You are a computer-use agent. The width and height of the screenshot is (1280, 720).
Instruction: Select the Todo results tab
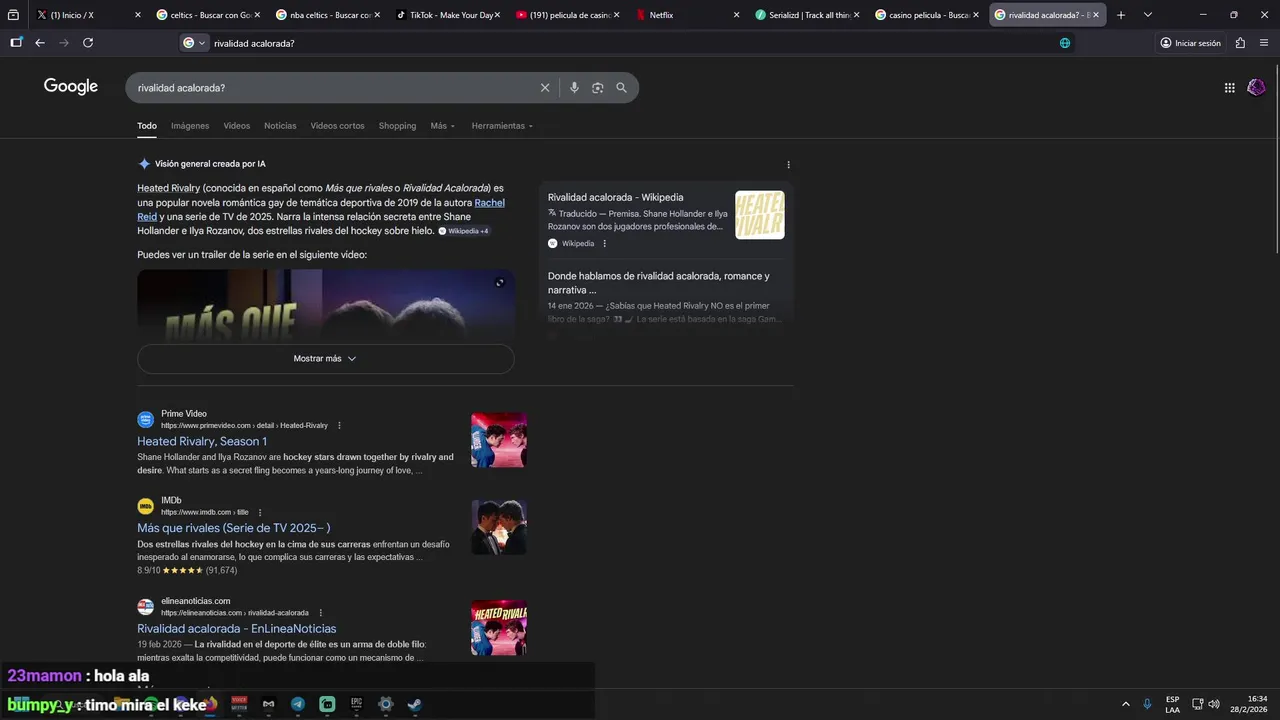click(147, 126)
